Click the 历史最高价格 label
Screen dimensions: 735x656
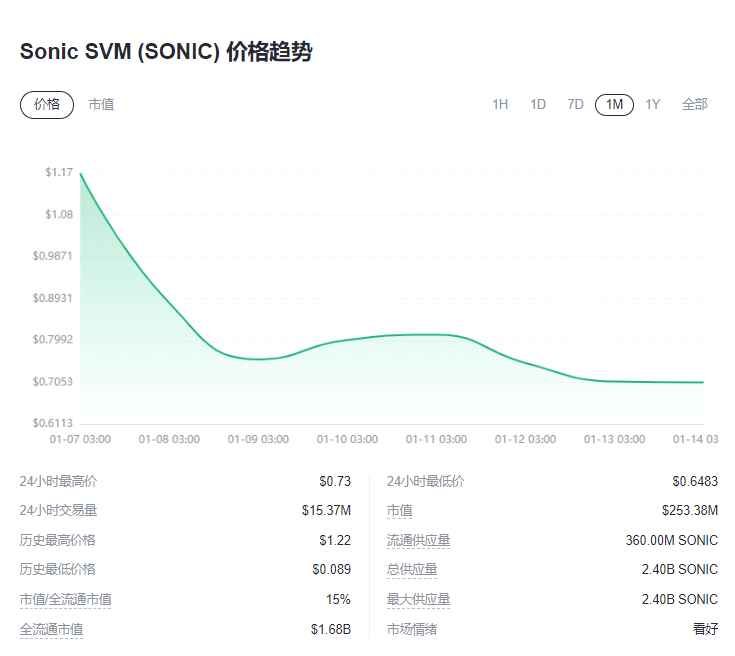58,541
